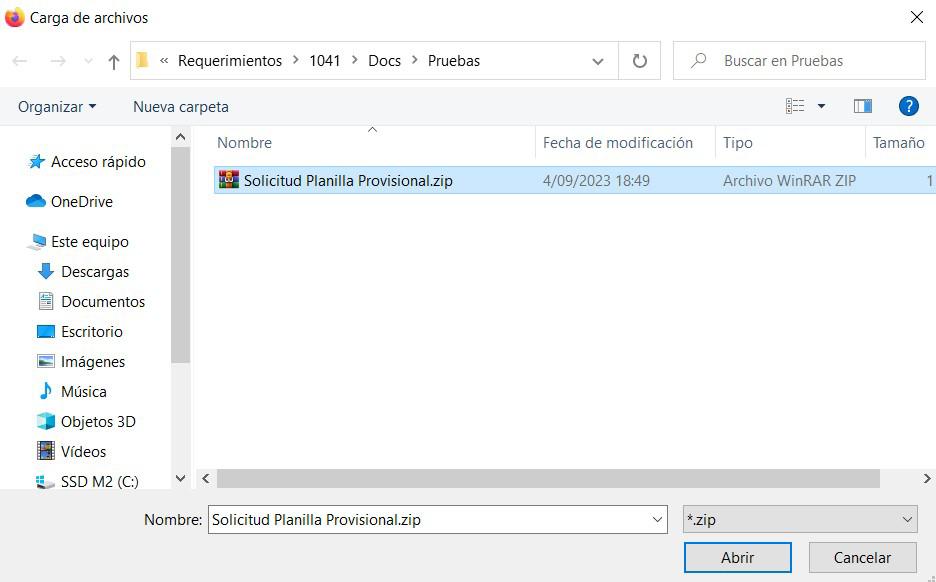Open the Organizar menu
This screenshot has height=582, width=936.
(x=57, y=107)
